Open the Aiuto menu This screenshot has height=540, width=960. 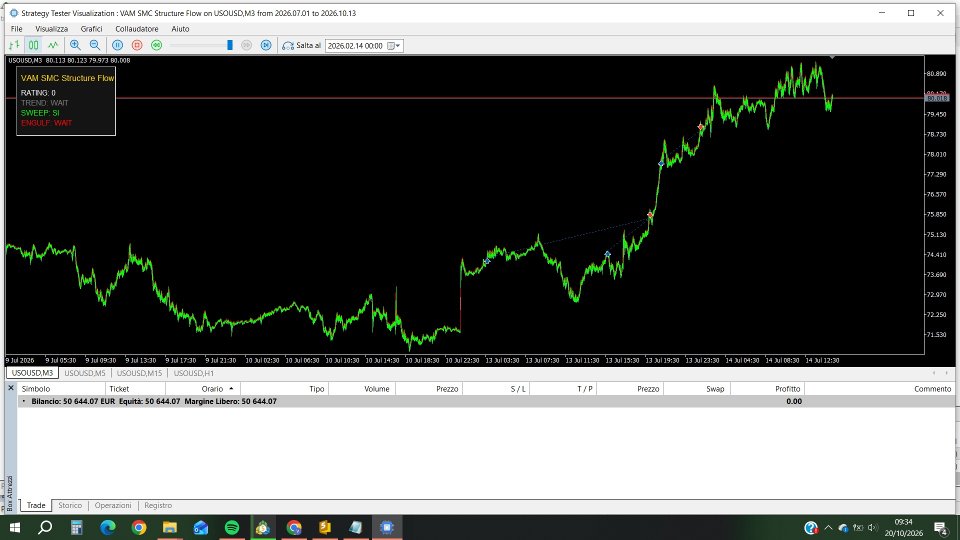[x=180, y=29]
